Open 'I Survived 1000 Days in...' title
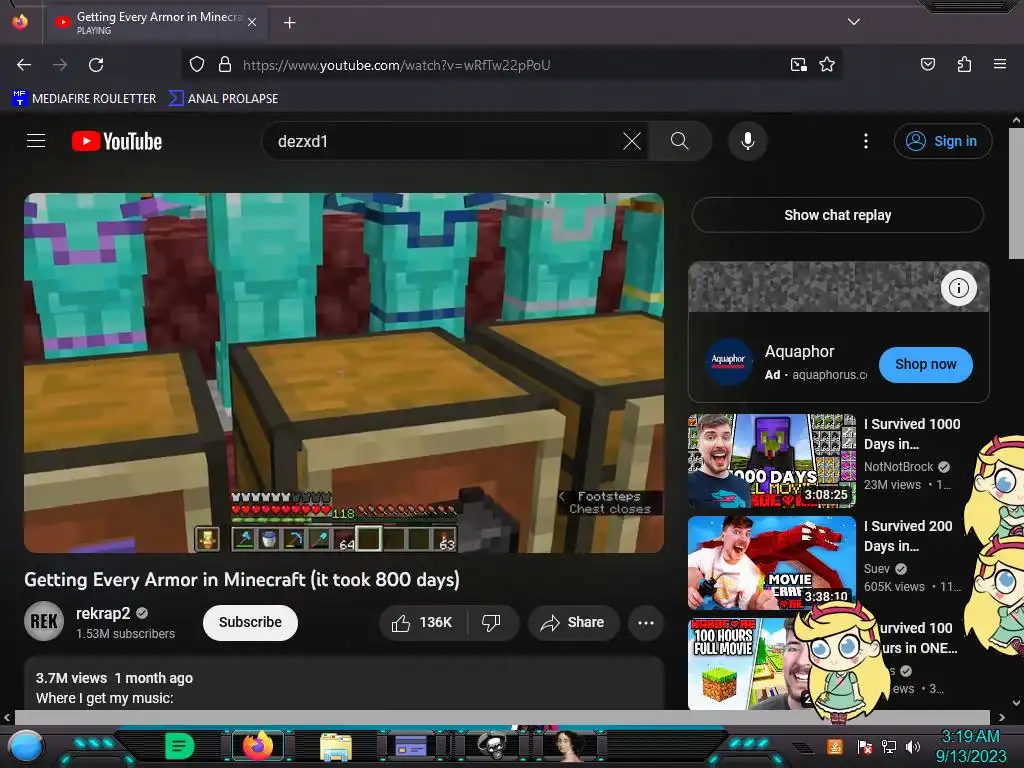 [x=912, y=434]
